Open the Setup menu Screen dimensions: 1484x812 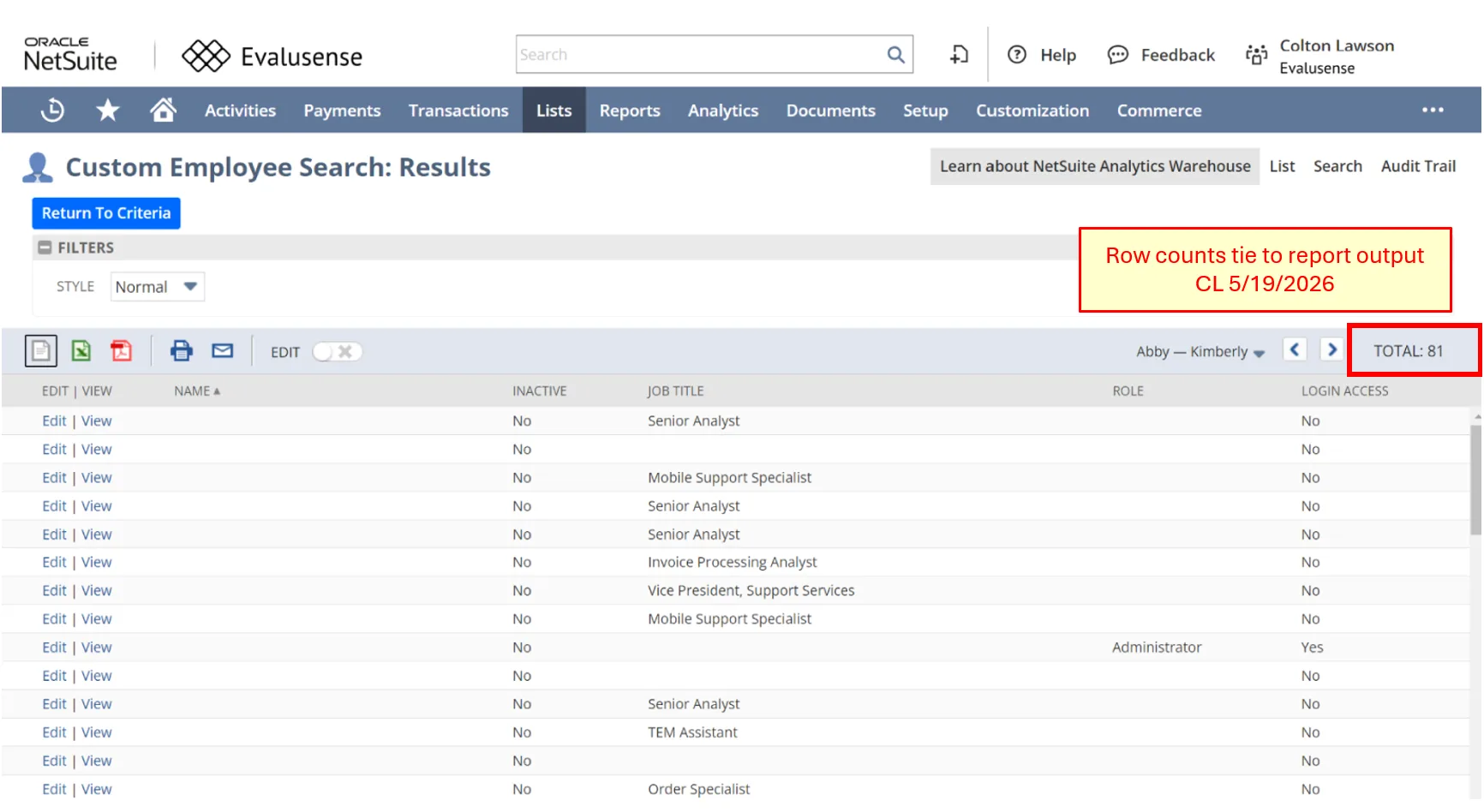[925, 110]
